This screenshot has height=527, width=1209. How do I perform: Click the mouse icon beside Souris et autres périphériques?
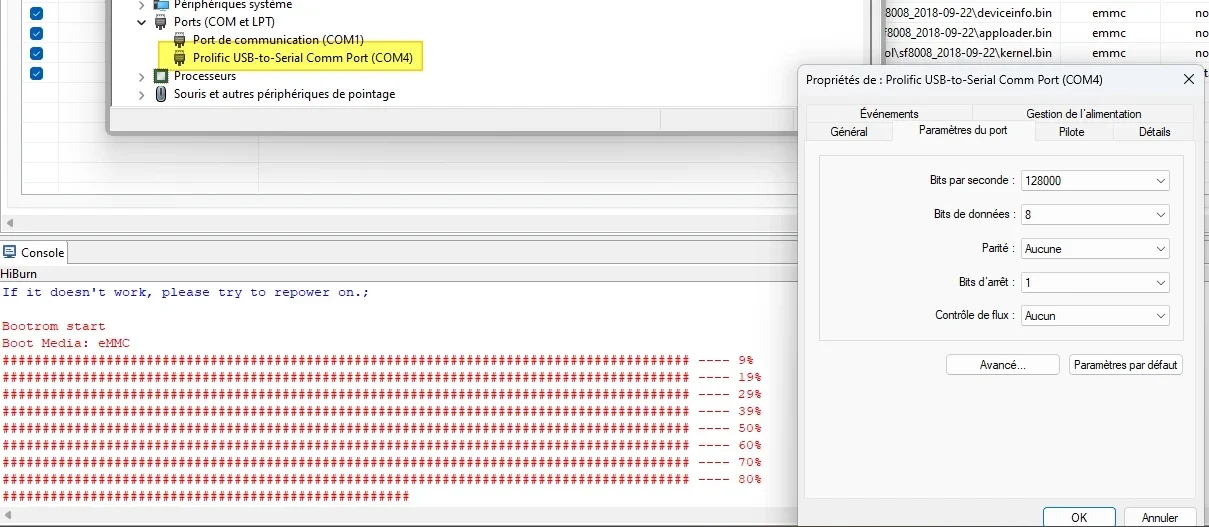click(x=160, y=94)
